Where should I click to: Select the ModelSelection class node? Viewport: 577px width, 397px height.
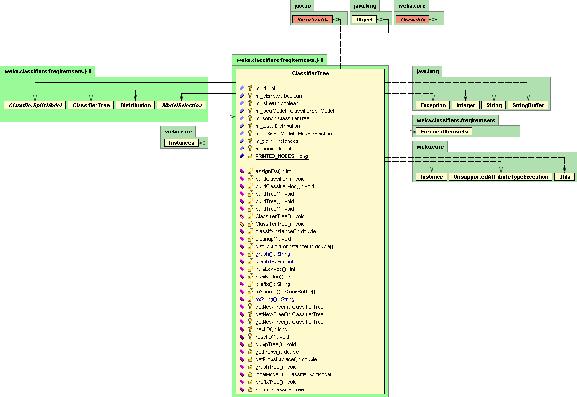[x=182, y=105]
